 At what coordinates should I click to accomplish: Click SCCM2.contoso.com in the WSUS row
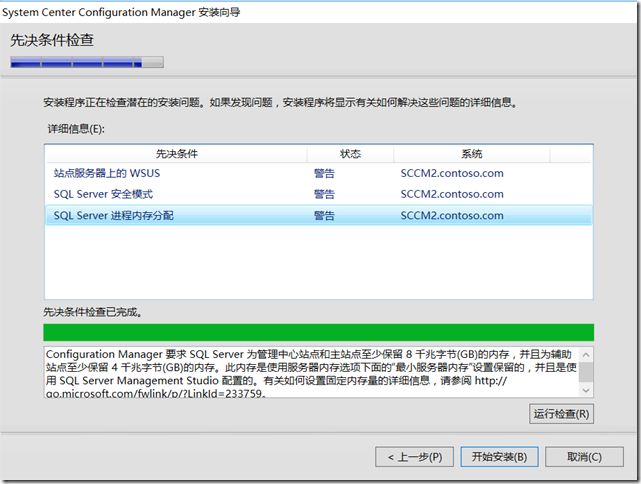tap(452, 173)
